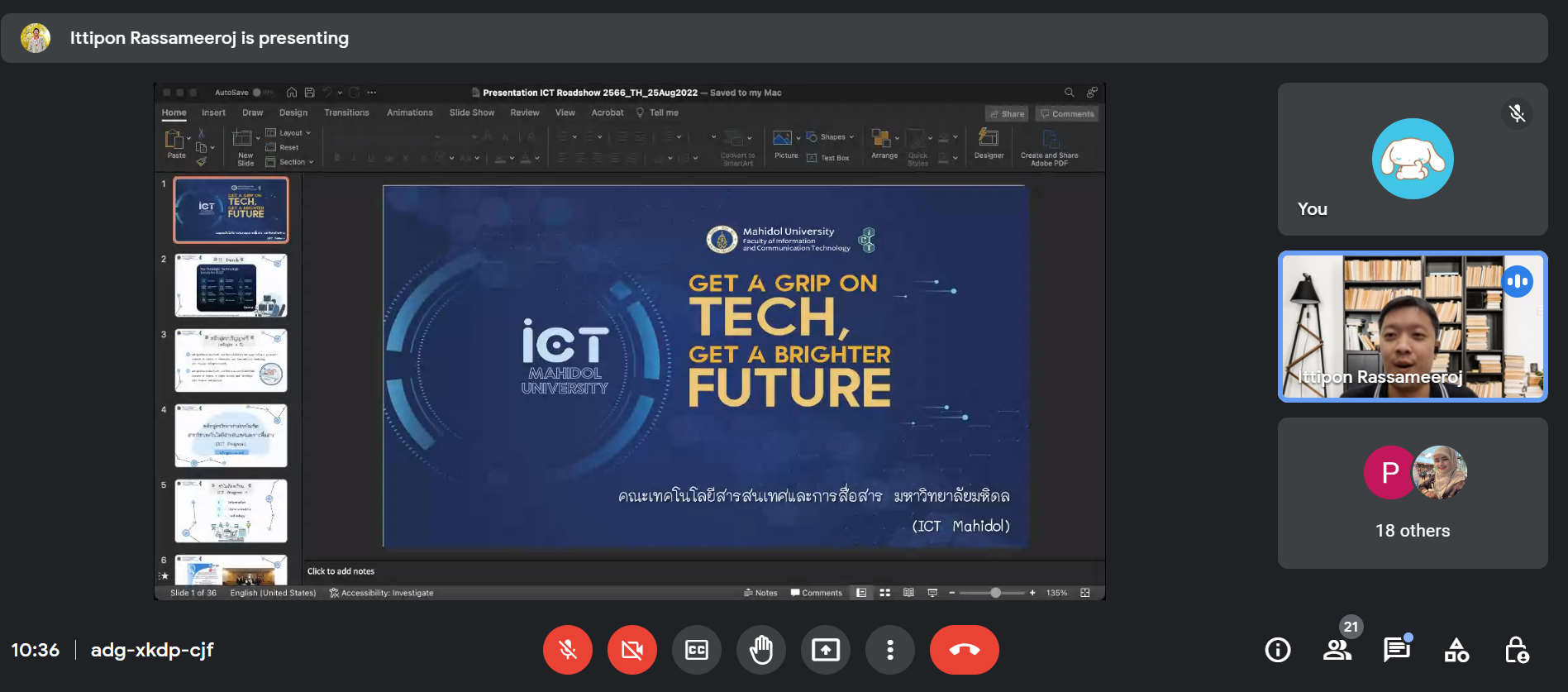Select Ittipon Rassameeroj's video tile

1412,327
